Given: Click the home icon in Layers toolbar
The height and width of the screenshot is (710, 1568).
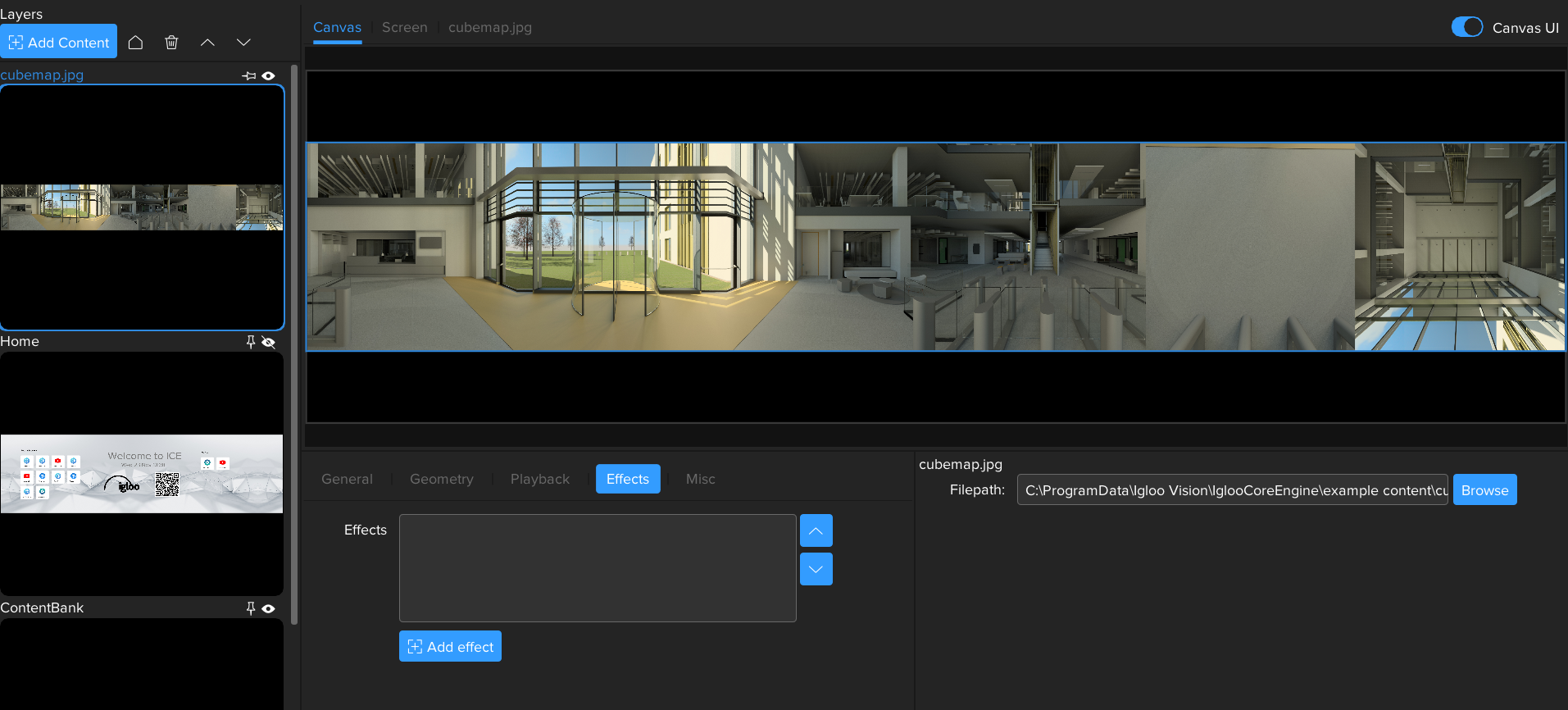Looking at the screenshot, I should pyautogui.click(x=136, y=43).
